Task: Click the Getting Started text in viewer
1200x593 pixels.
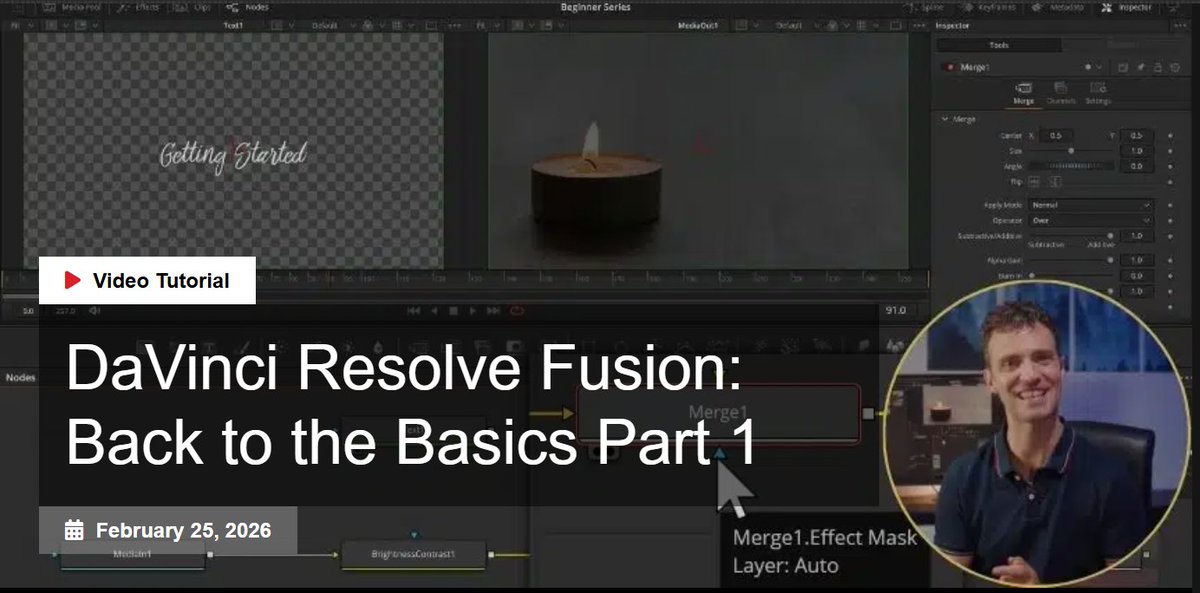Action: point(233,155)
